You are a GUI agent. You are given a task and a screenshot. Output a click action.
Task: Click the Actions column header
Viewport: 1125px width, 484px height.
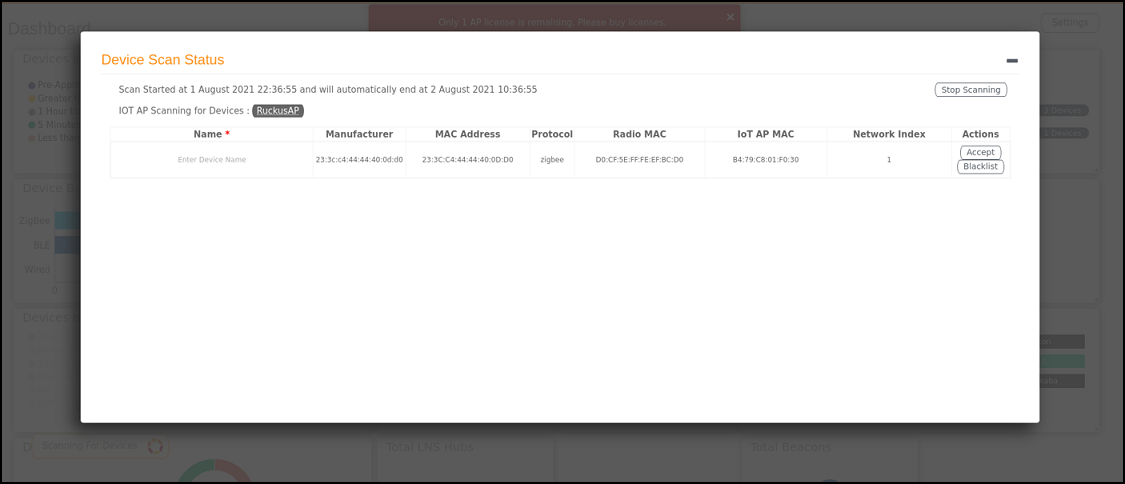[x=980, y=134]
